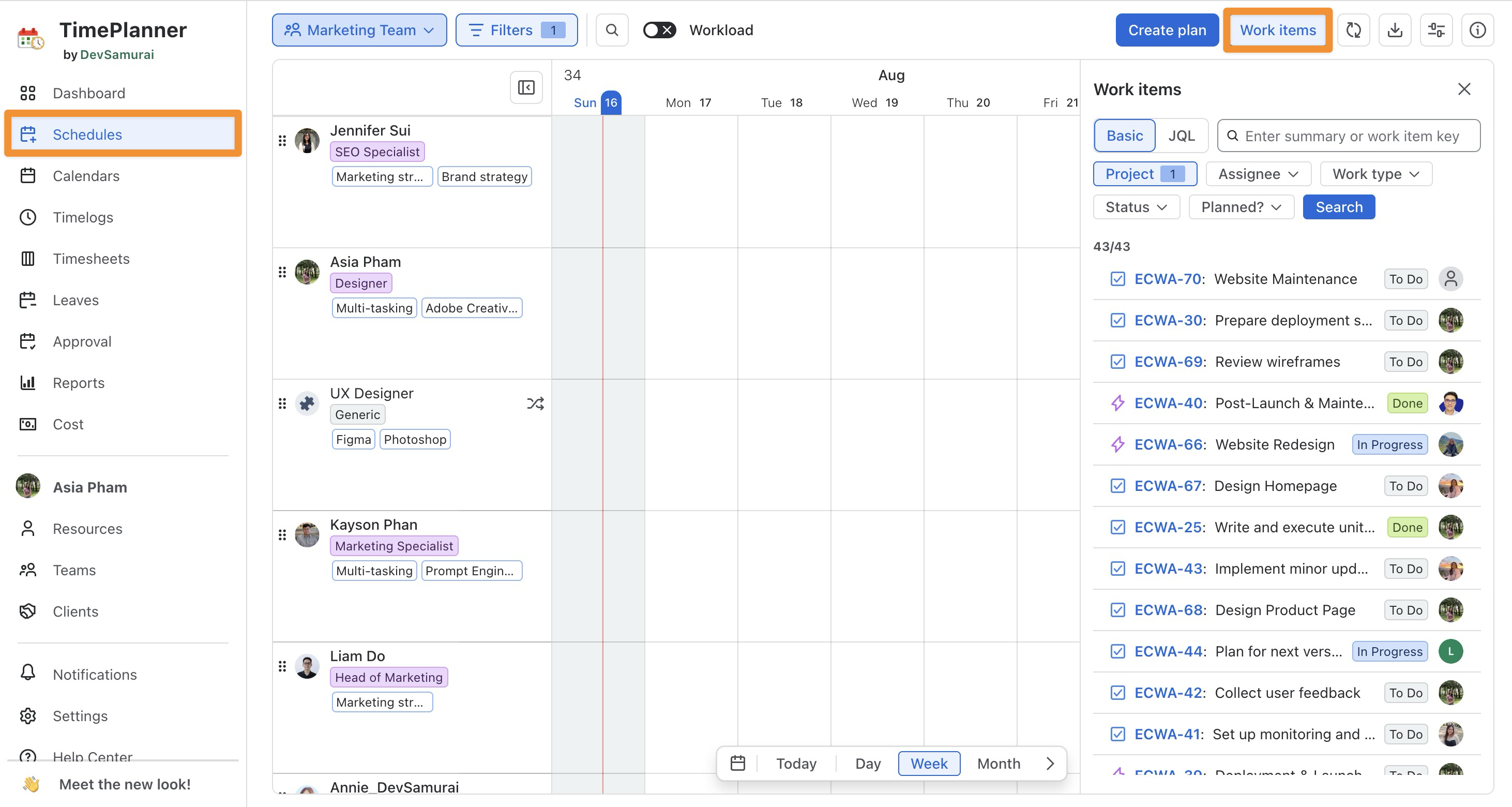
Task: Click unassigned avatar on ECWA-70
Action: [x=1451, y=279]
